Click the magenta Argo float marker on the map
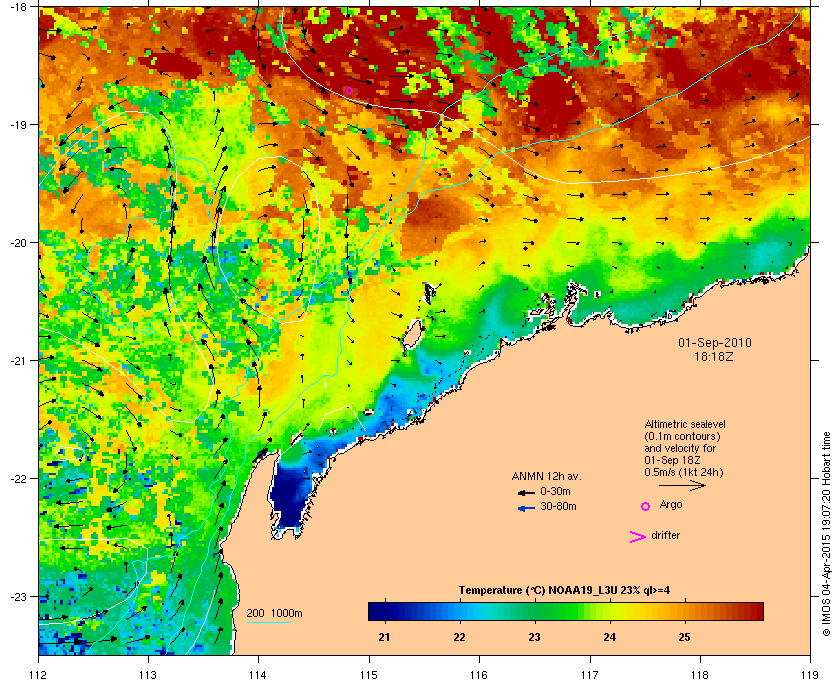The height and width of the screenshot is (680, 840). coord(349,91)
